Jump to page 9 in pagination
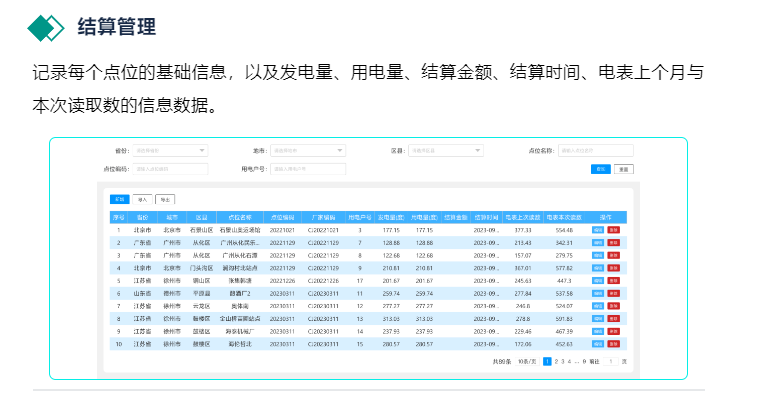The width and height of the screenshot is (760, 401). coord(584,361)
